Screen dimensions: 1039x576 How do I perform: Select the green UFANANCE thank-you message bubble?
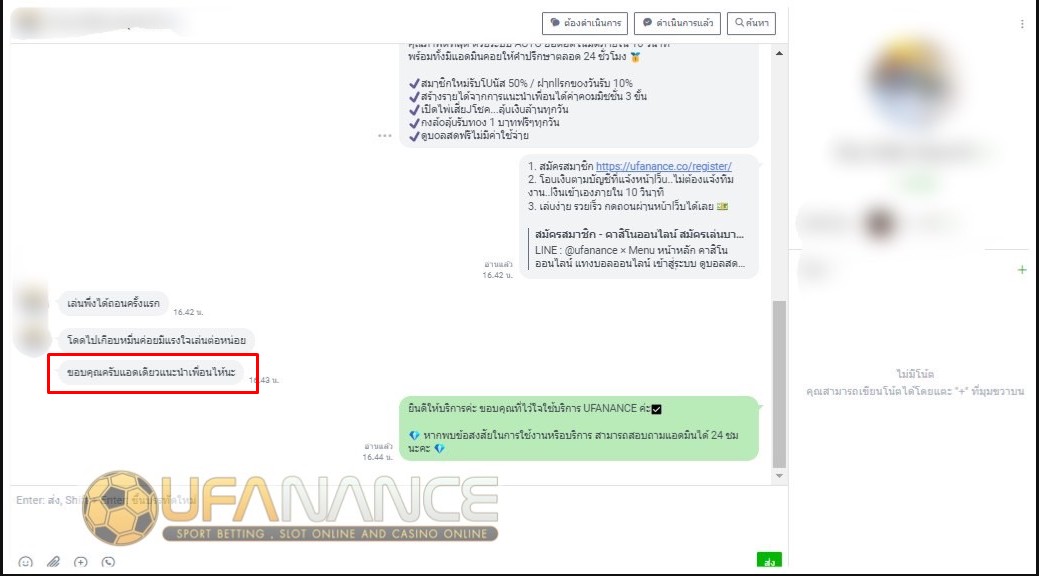(x=578, y=427)
